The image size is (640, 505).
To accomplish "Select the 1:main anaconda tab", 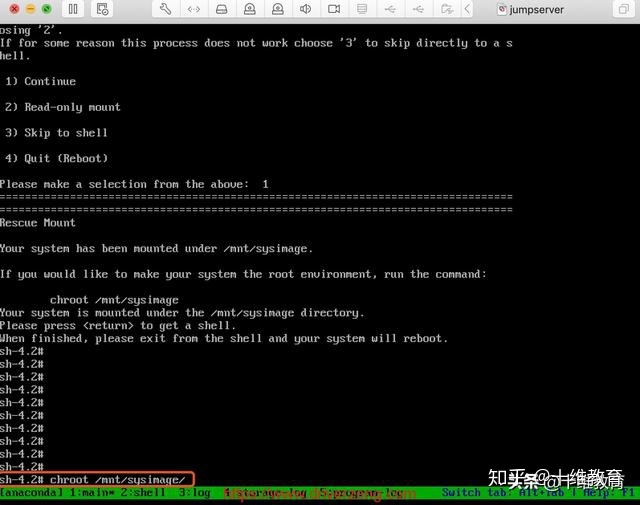I will [x=92, y=492].
